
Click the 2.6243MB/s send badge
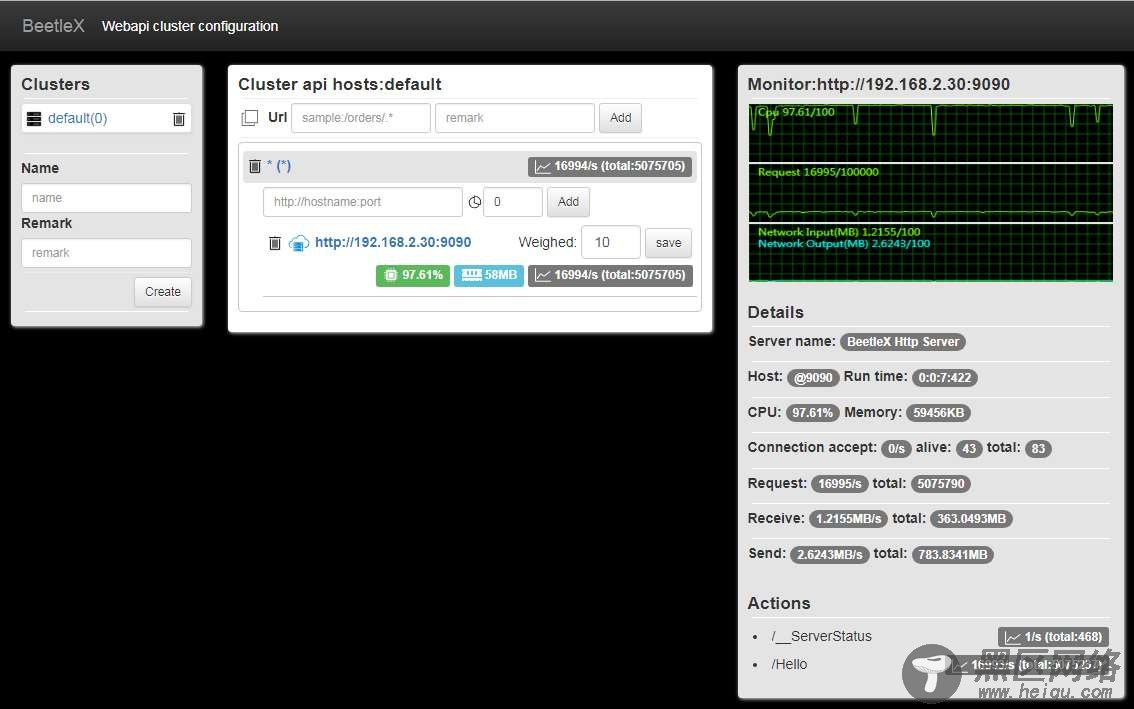[x=830, y=555]
